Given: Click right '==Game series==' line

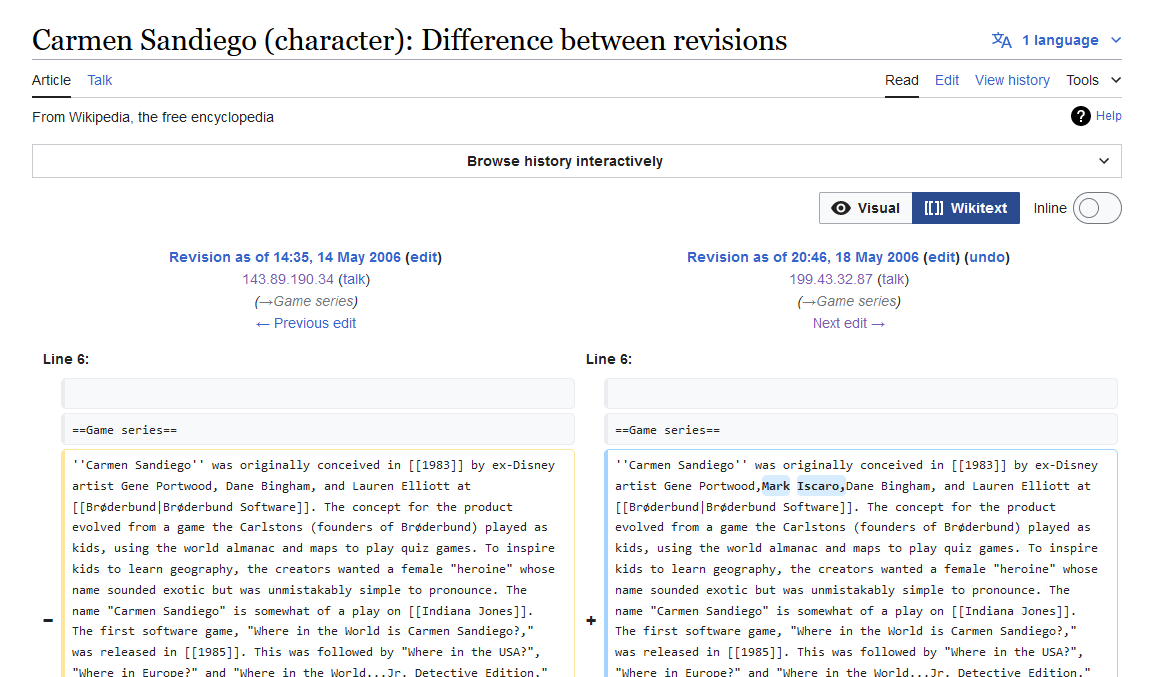Looking at the screenshot, I should pos(860,430).
